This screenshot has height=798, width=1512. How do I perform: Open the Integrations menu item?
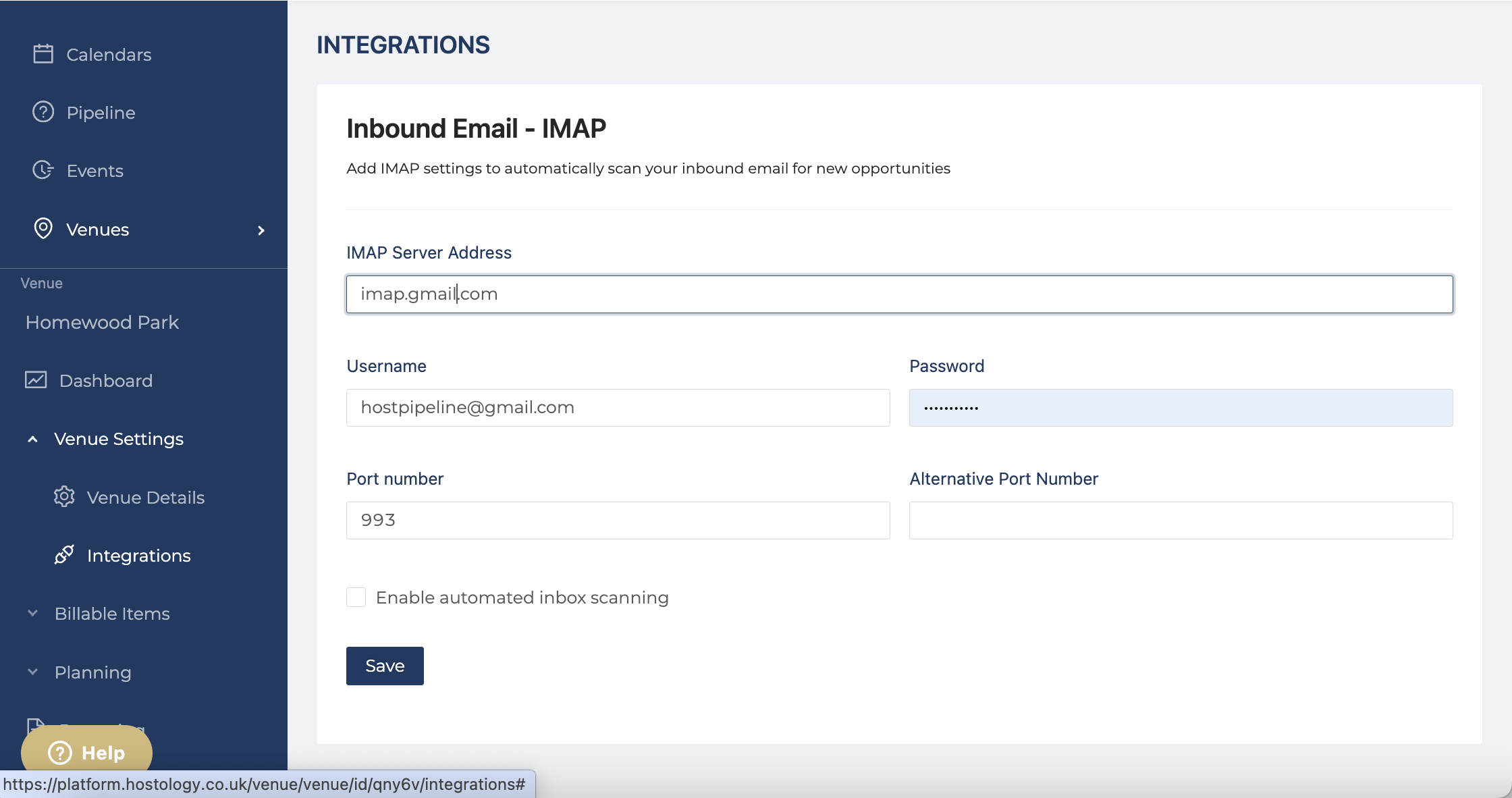click(138, 556)
